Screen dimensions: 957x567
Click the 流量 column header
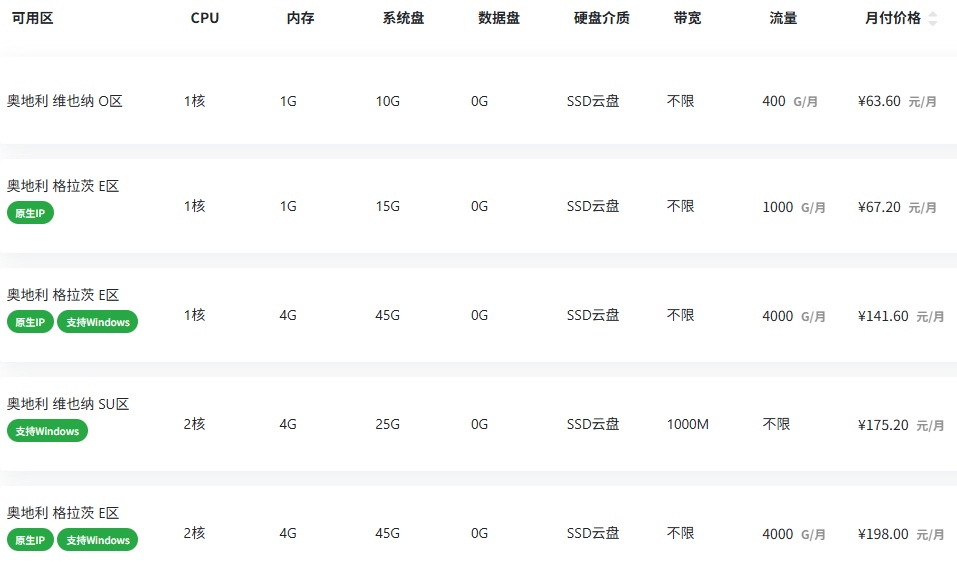(783, 18)
